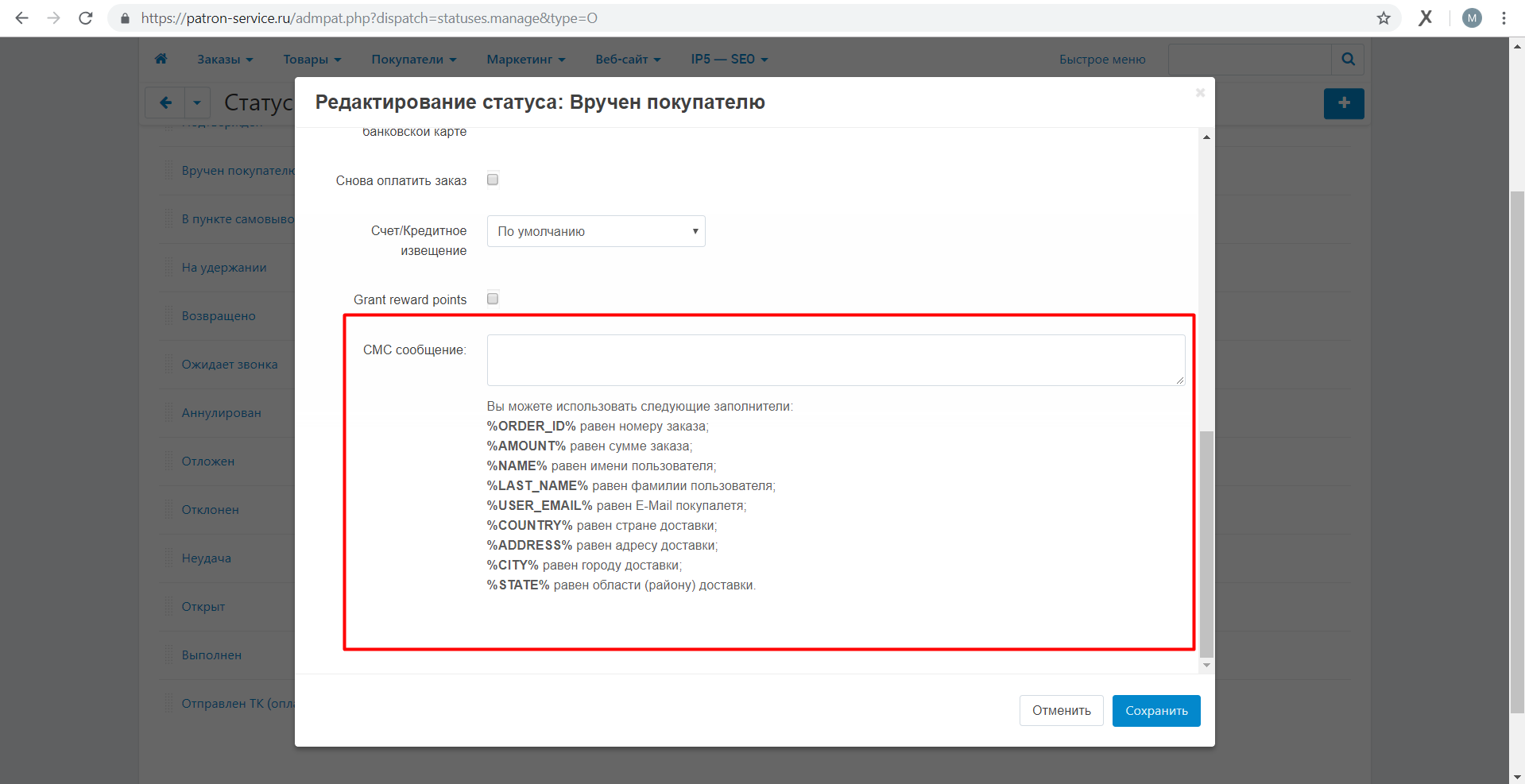Viewport: 1525px width, 784px height.
Task: Open the Ожидает звонка status row
Action: (230, 365)
